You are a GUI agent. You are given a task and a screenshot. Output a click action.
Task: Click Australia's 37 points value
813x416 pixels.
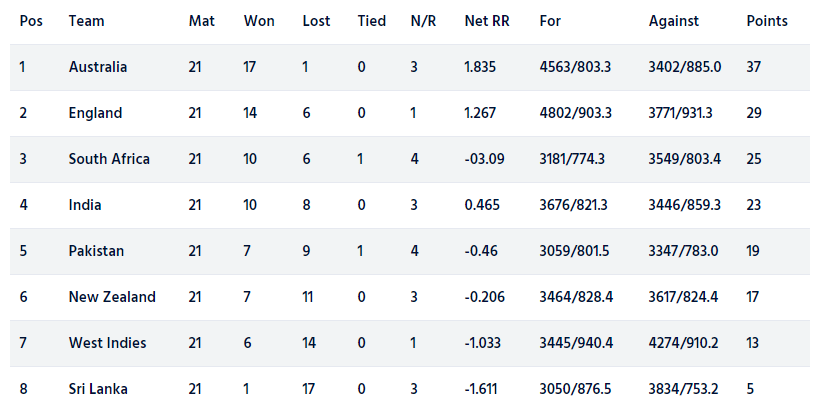click(x=753, y=67)
